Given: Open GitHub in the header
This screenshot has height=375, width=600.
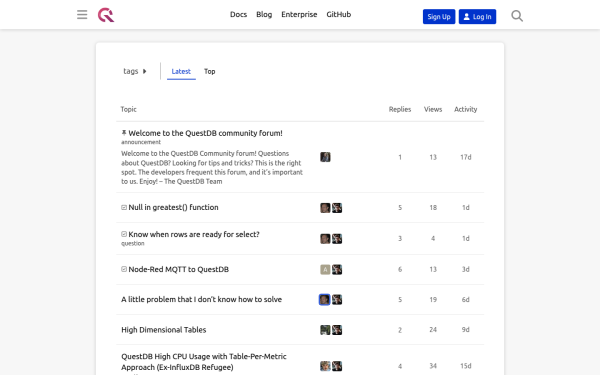Looking at the screenshot, I should click(339, 15).
